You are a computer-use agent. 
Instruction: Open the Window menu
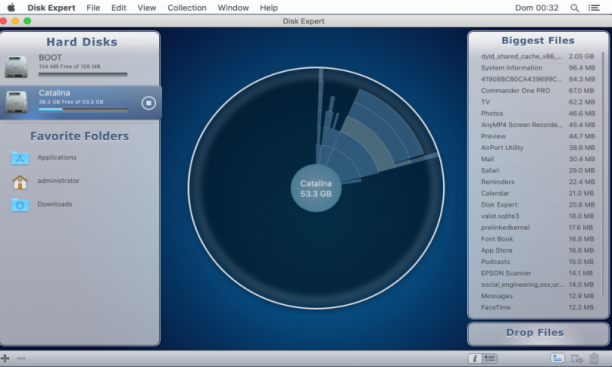point(233,8)
